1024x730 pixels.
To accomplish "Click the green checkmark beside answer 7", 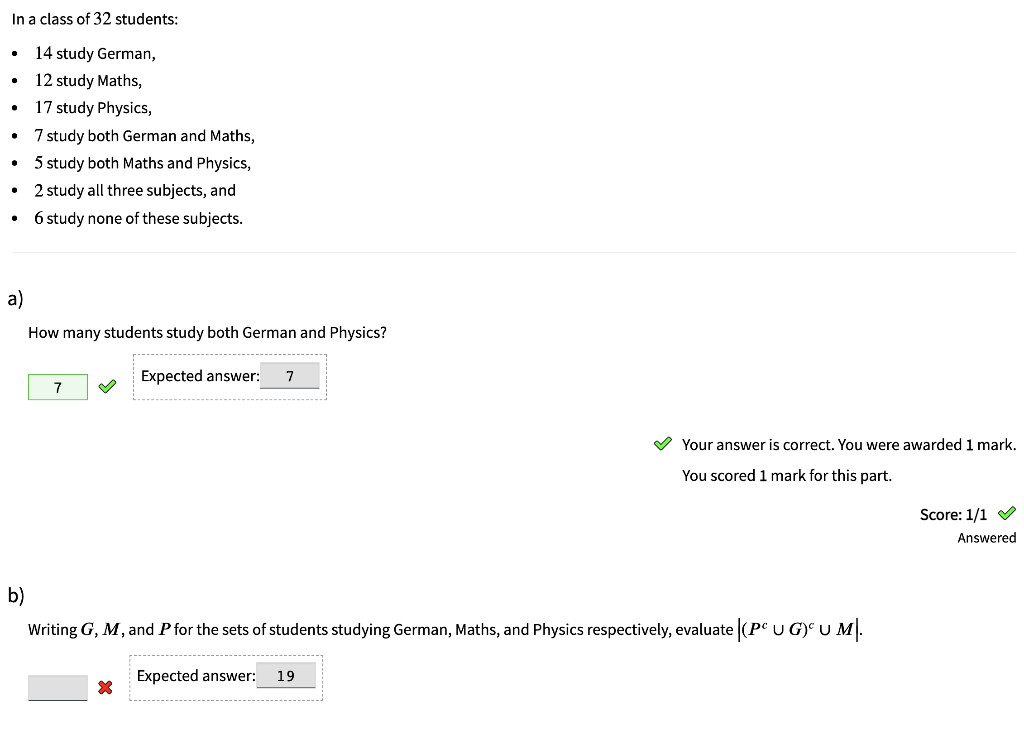I will click(x=107, y=387).
